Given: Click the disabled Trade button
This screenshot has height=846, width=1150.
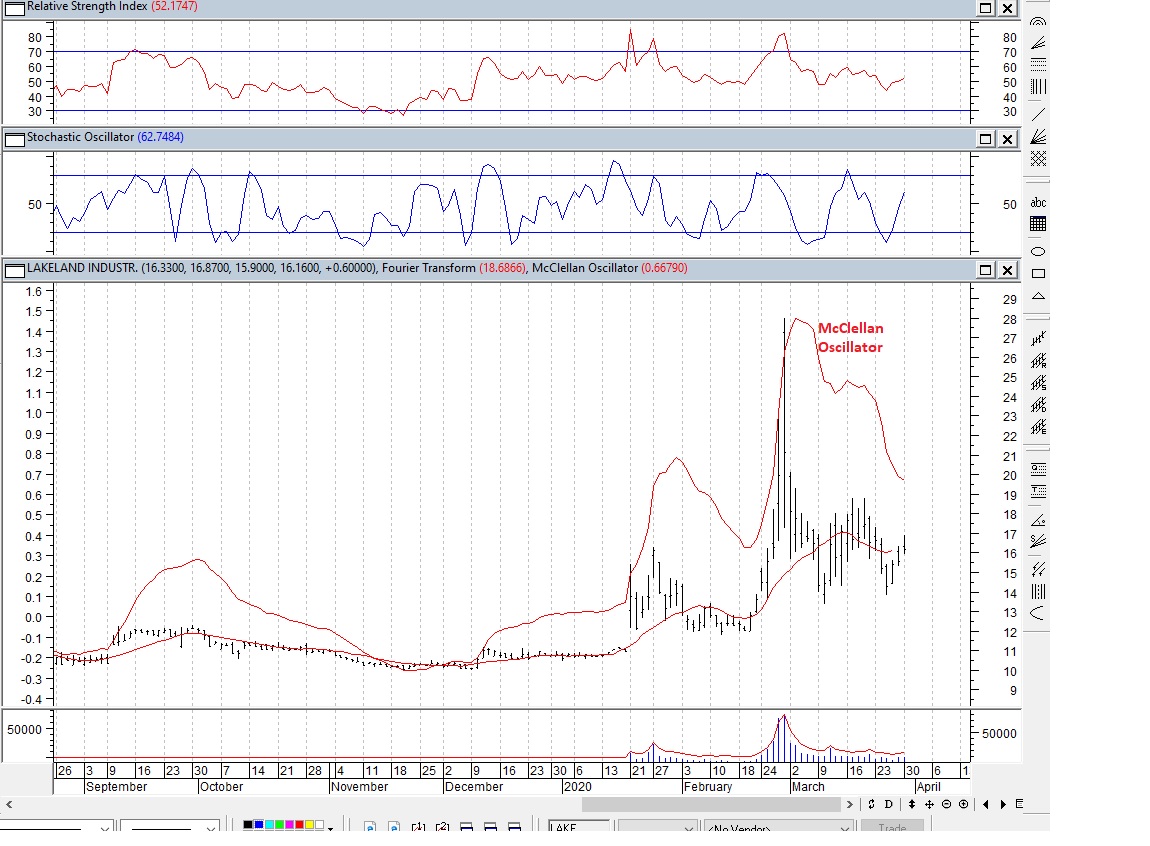Looking at the screenshot, I should click(x=892, y=828).
